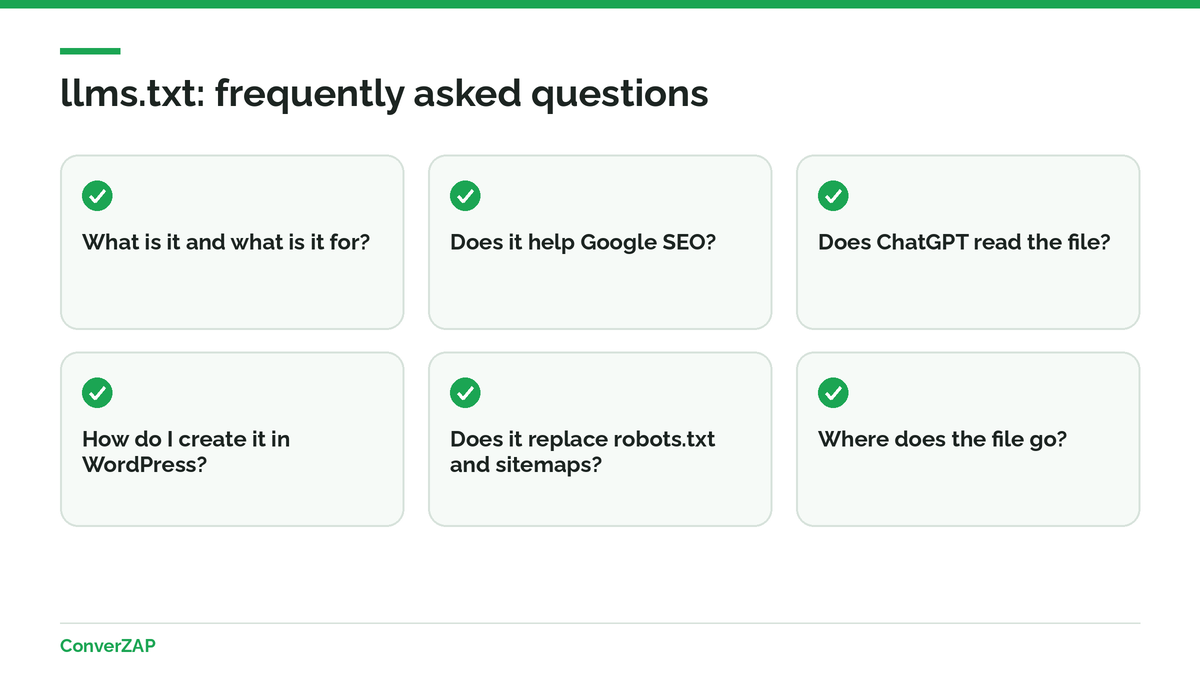1200x675 pixels.
Task: Select 'Does it help Google SEO?' question
Action: 583,242
